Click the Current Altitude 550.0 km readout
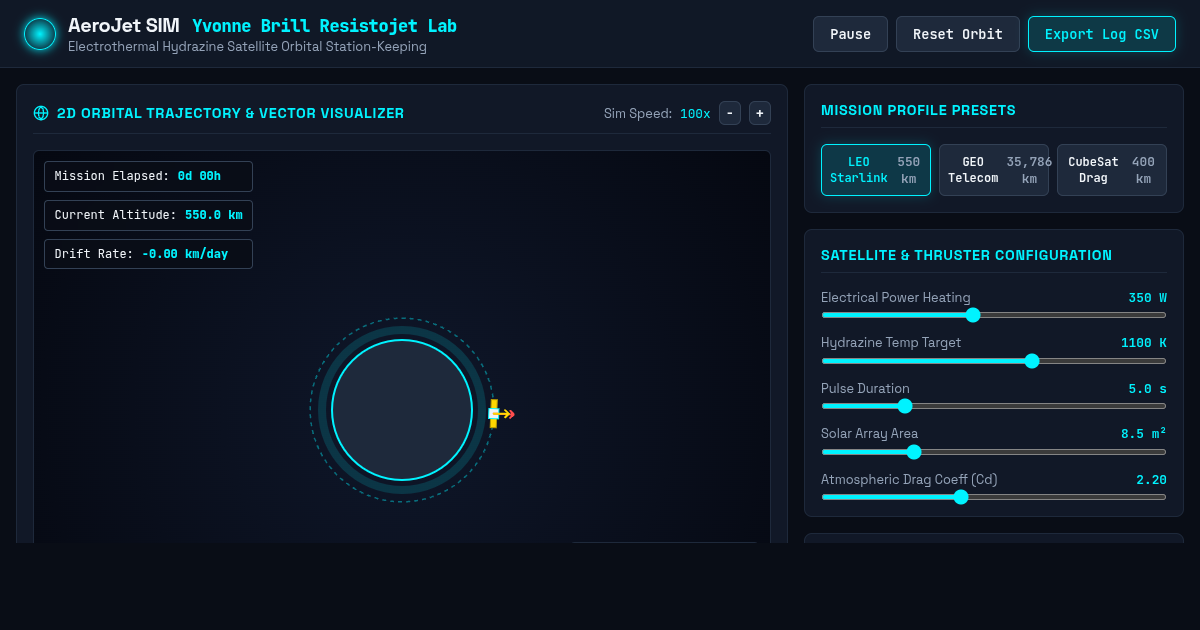Viewport: 1200px width, 630px height. pyautogui.click(x=148, y=215)
